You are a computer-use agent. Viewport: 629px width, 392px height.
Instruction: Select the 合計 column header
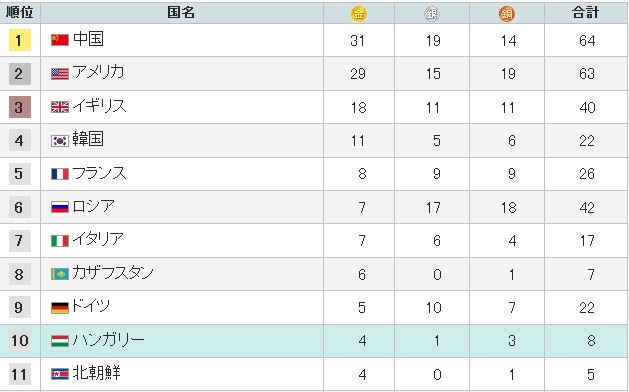click(585, 12)
